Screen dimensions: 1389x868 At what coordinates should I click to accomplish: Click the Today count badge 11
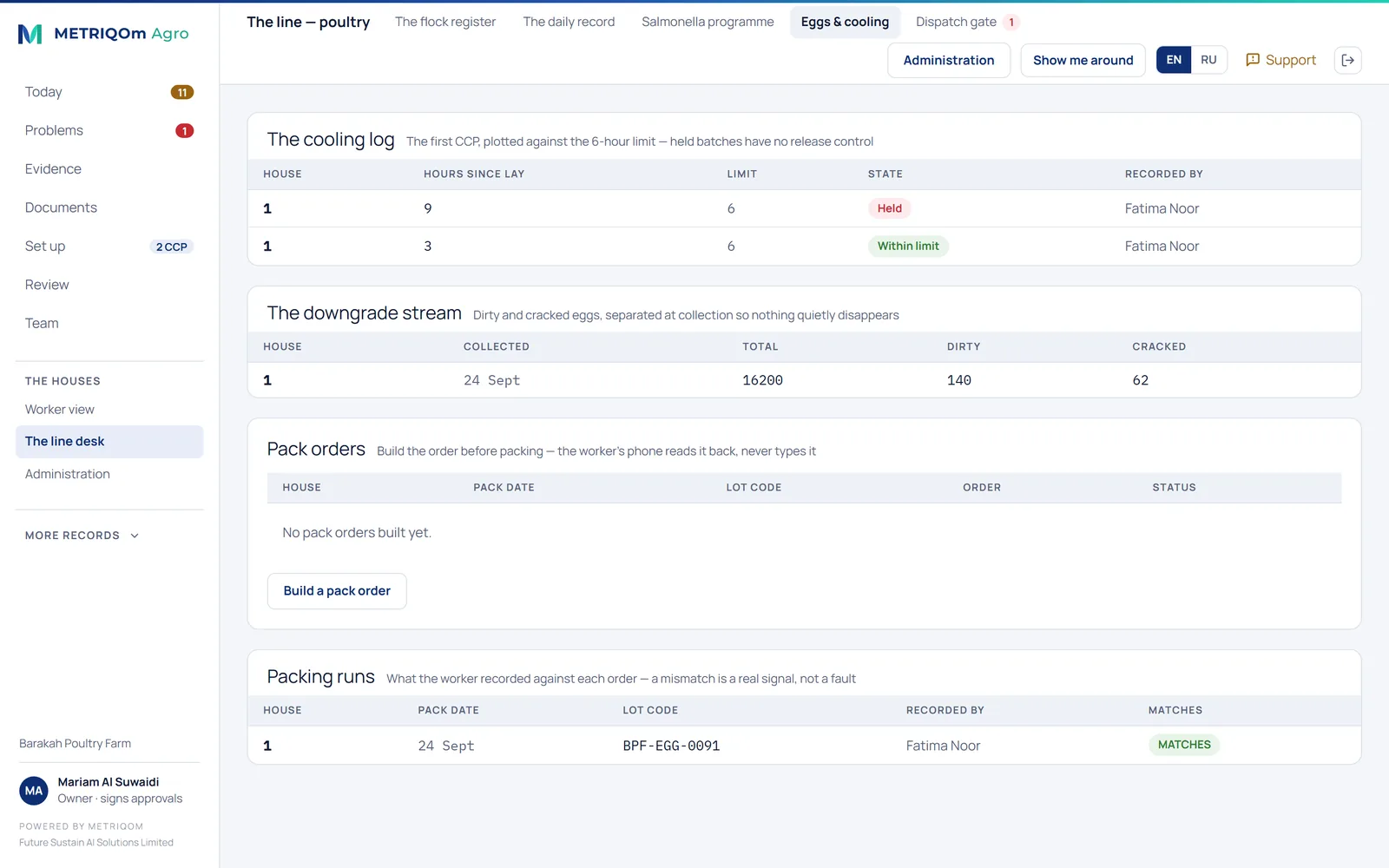[x=182, y=92]
